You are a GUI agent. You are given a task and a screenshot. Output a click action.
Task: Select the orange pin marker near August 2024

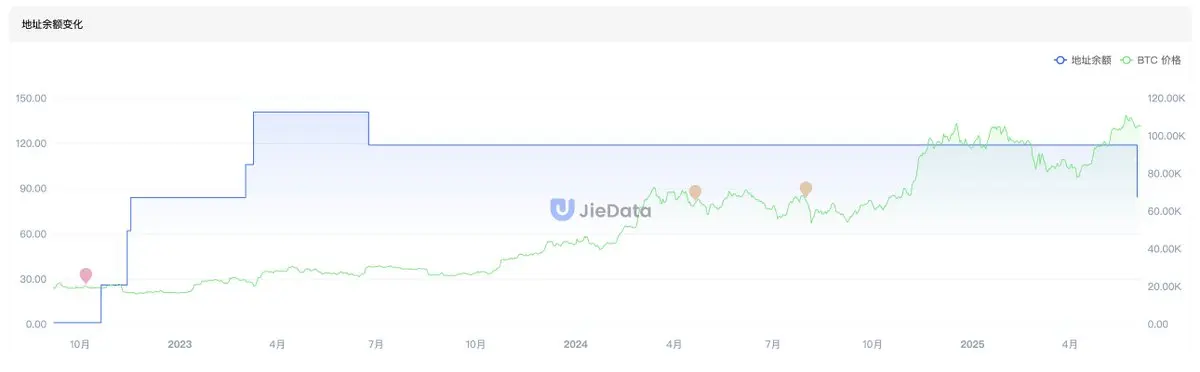click(806, 188)
